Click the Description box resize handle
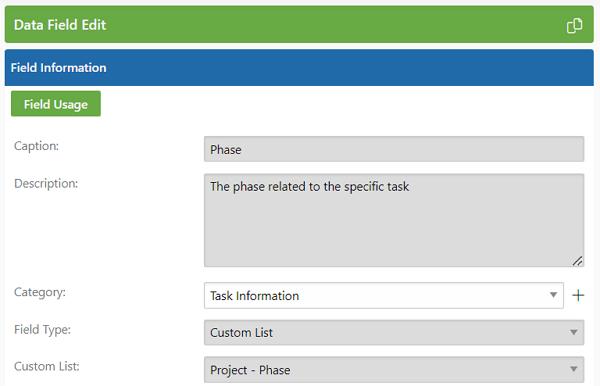The width and height of the screenshot is (600, 386). click(x=577, y=261)
